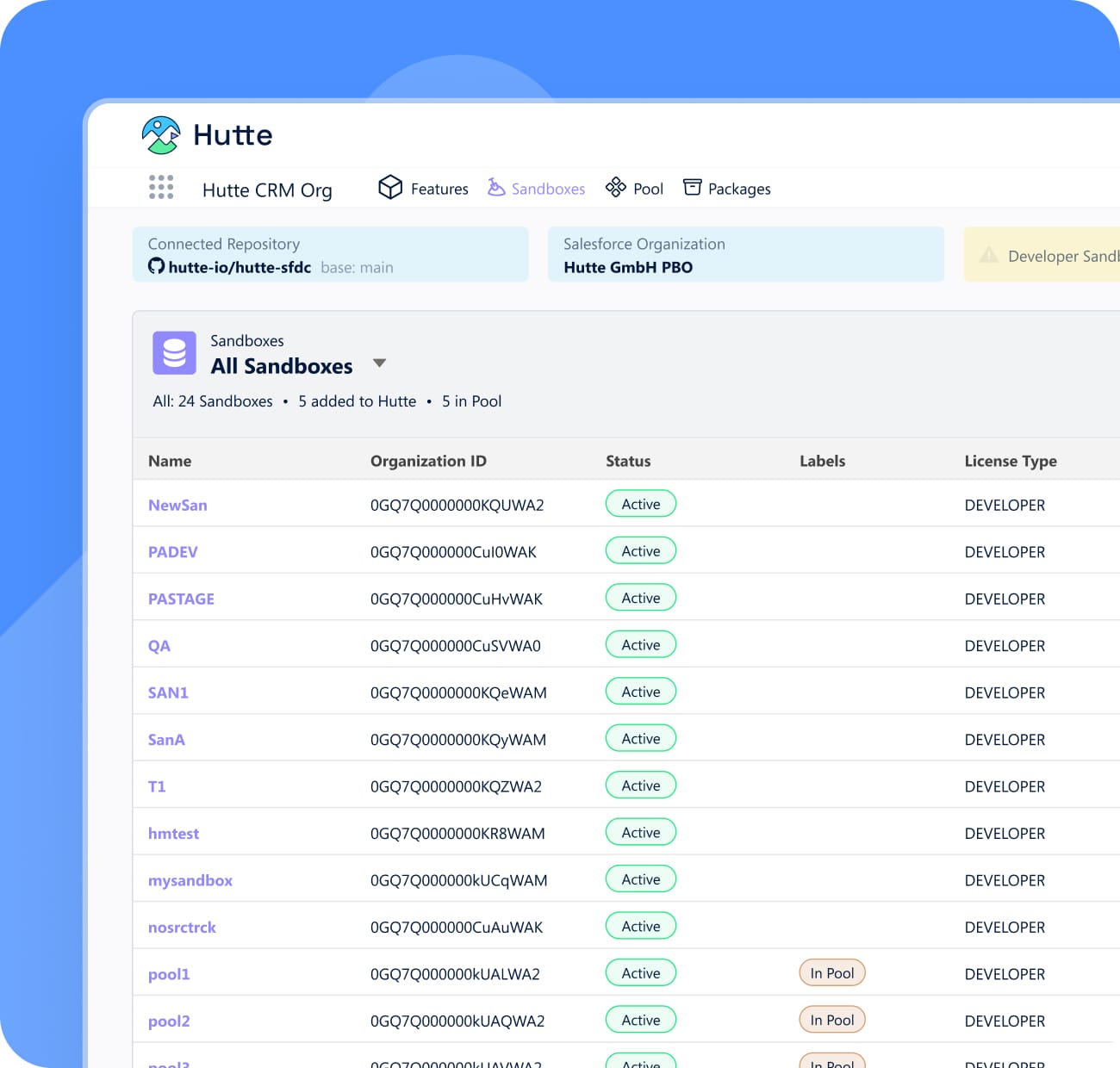Open the mysandbox sandbox link

pos(190,881)
